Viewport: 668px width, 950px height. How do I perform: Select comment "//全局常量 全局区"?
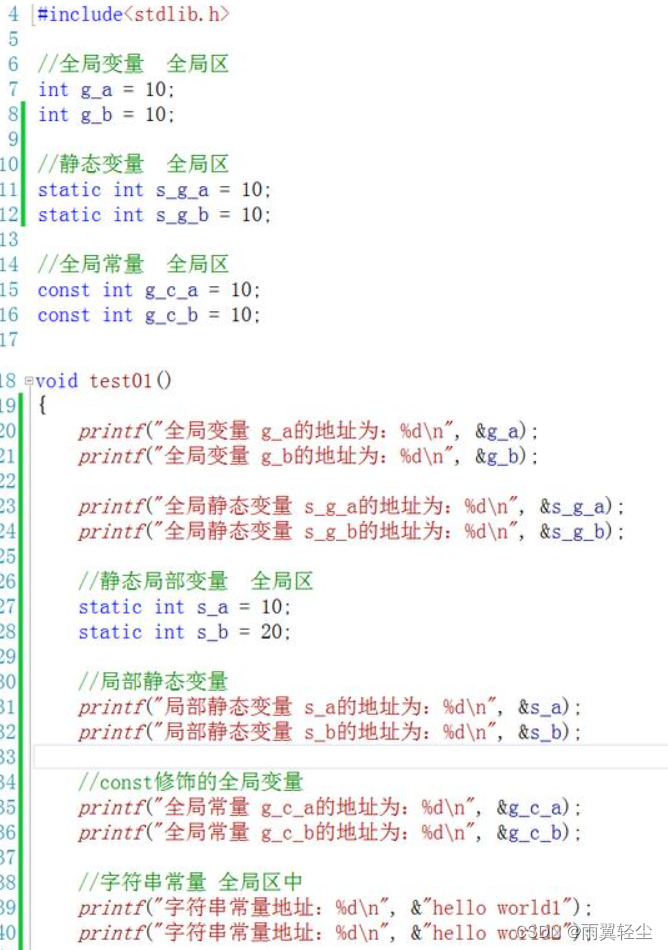coord(133,264)
